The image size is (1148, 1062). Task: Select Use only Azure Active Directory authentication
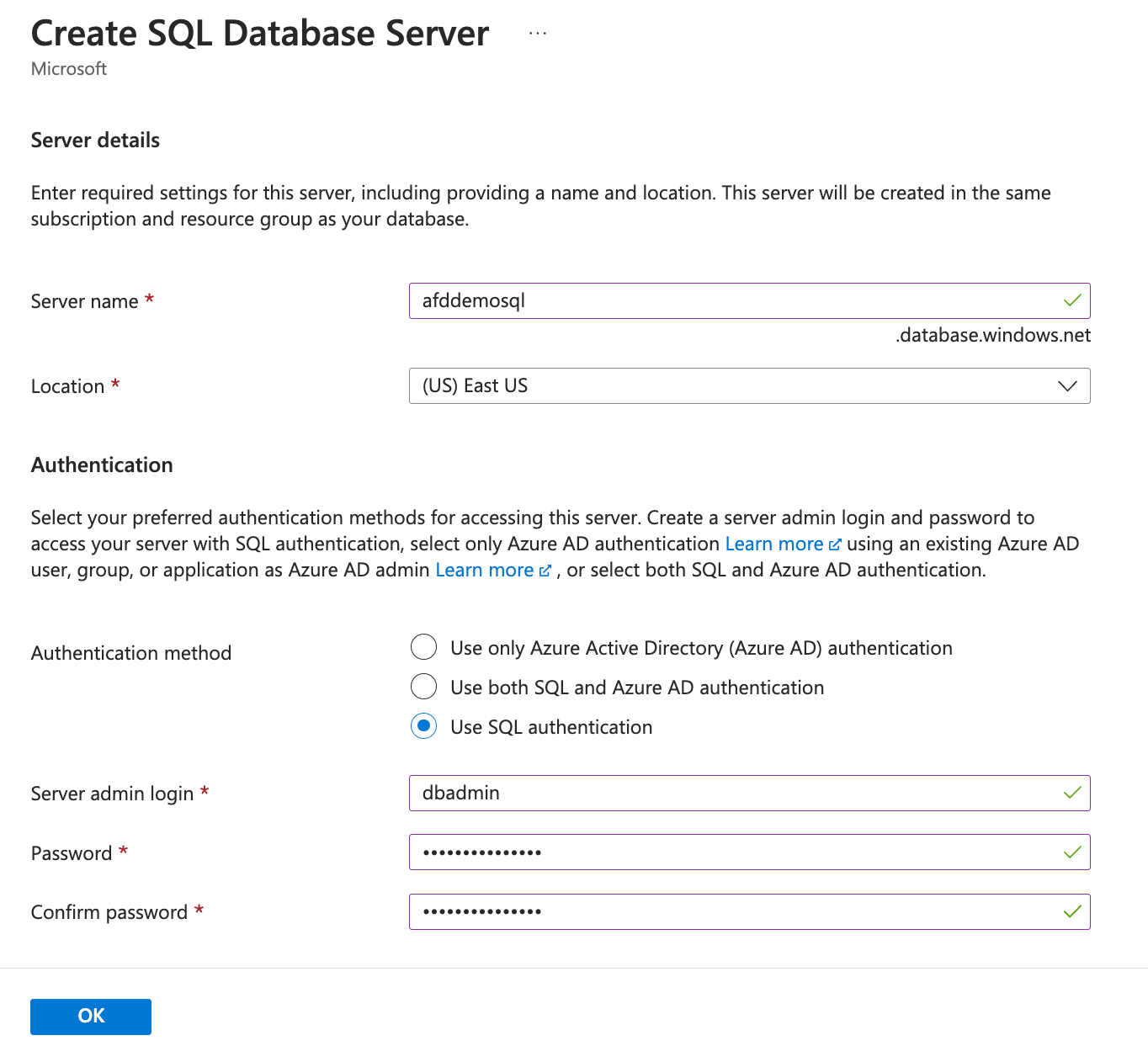click(423, 647)
